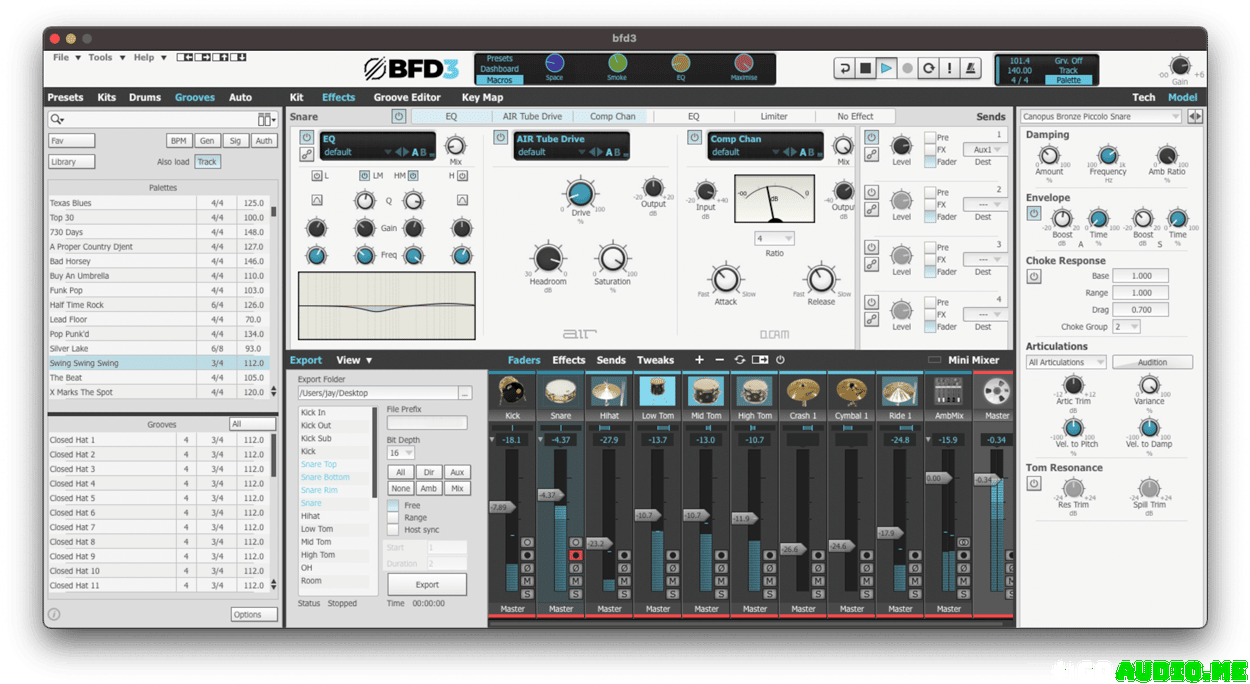The width and height of the screenshot is (1250, 684).
Task: Toggle the loop return transport icon
Action: coord(844,68)
